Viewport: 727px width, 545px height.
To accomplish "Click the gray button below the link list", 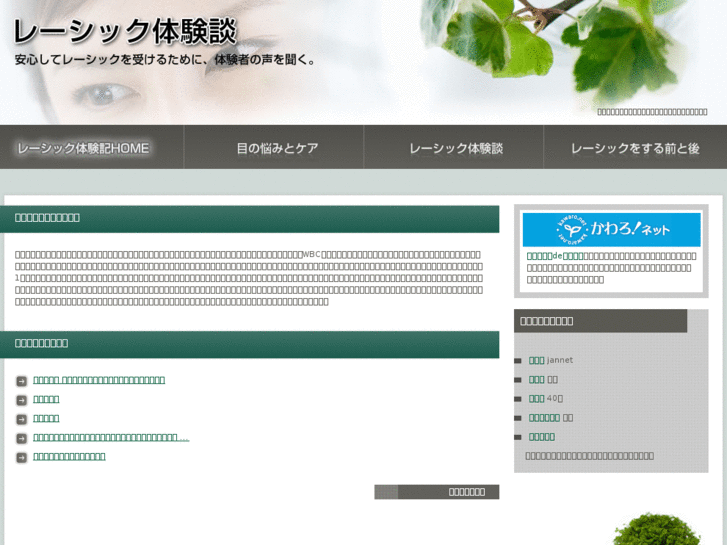I will pos(437,492).
